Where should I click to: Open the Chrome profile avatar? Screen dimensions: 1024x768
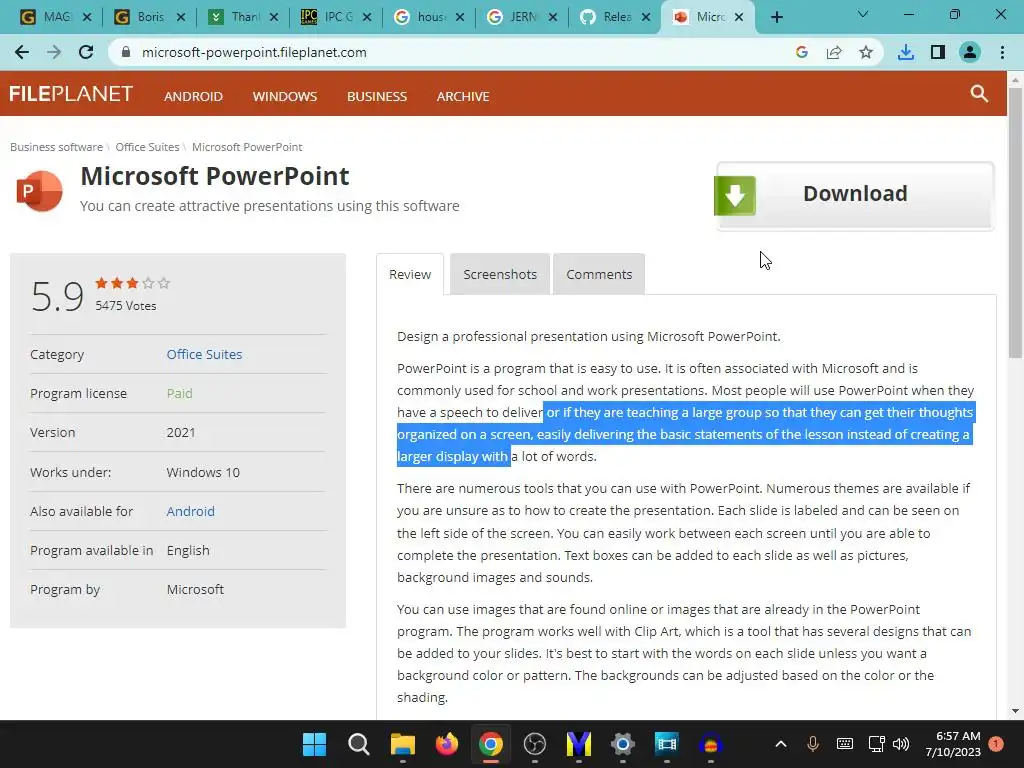tap(970, 52)
